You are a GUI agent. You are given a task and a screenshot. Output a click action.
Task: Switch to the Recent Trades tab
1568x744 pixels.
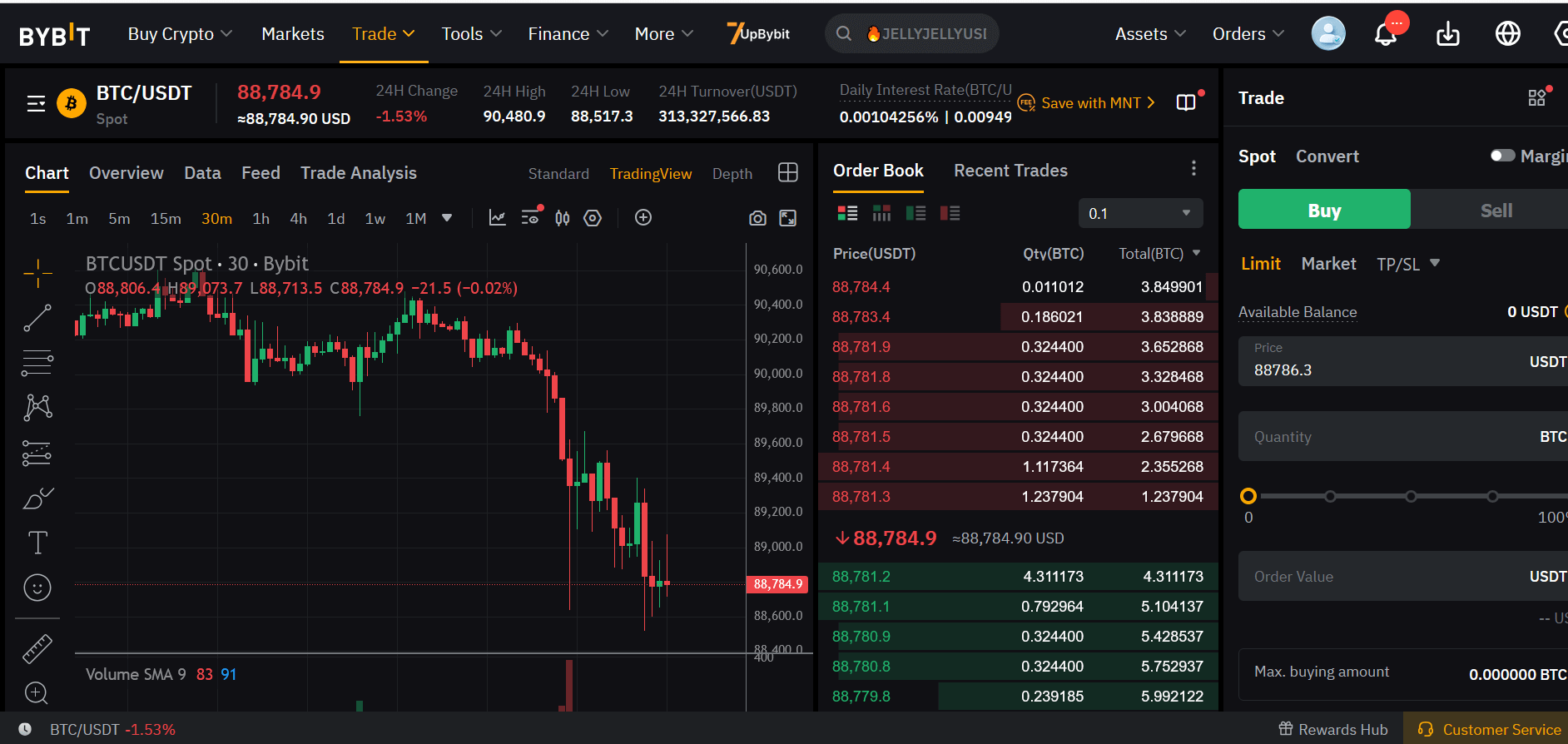tap(1010, 171)
